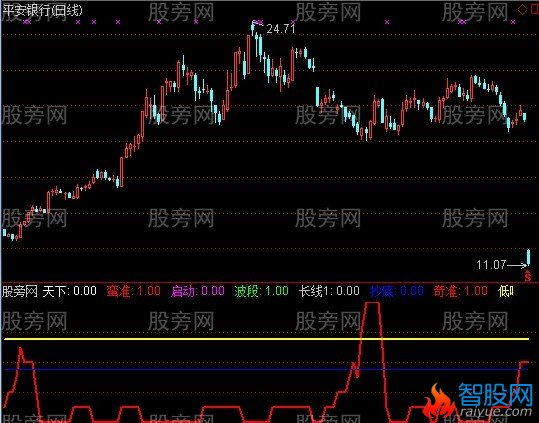Select the 长线1: 0.00 indicator value
The width and height of the screenshot is (539, 423).
click(x=329, y=291)
